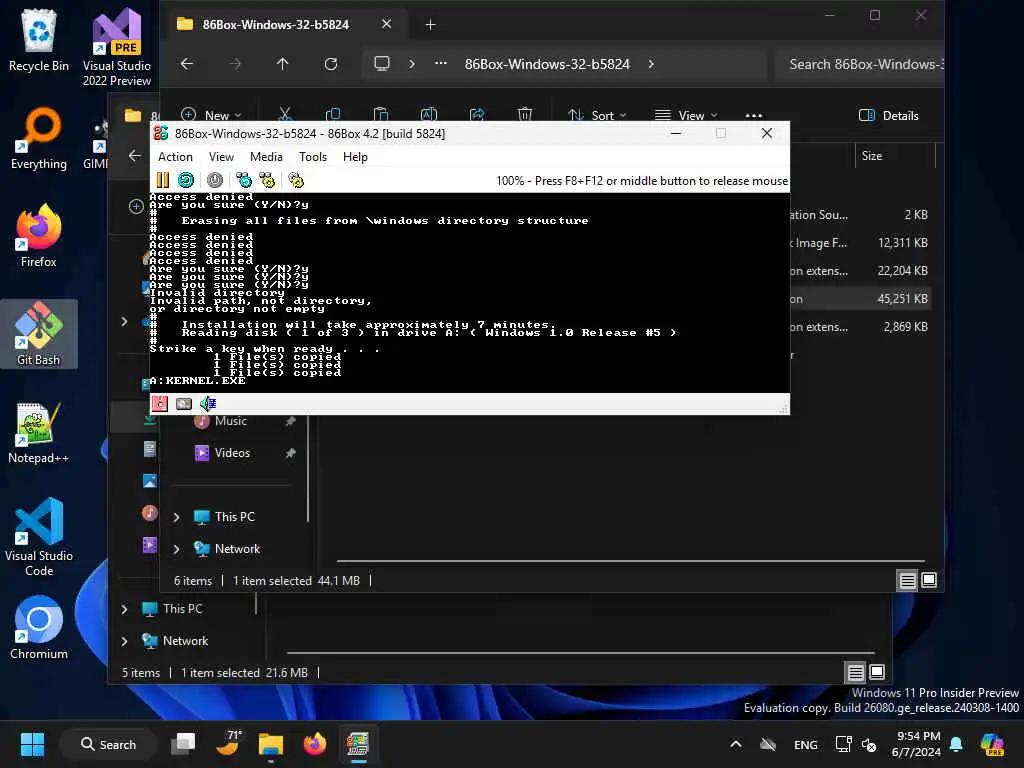Open the Explorer View dropdown next to Sort
Image resolution: width=1024 pixels, height=768 pixels.
(x=686, y=115)
